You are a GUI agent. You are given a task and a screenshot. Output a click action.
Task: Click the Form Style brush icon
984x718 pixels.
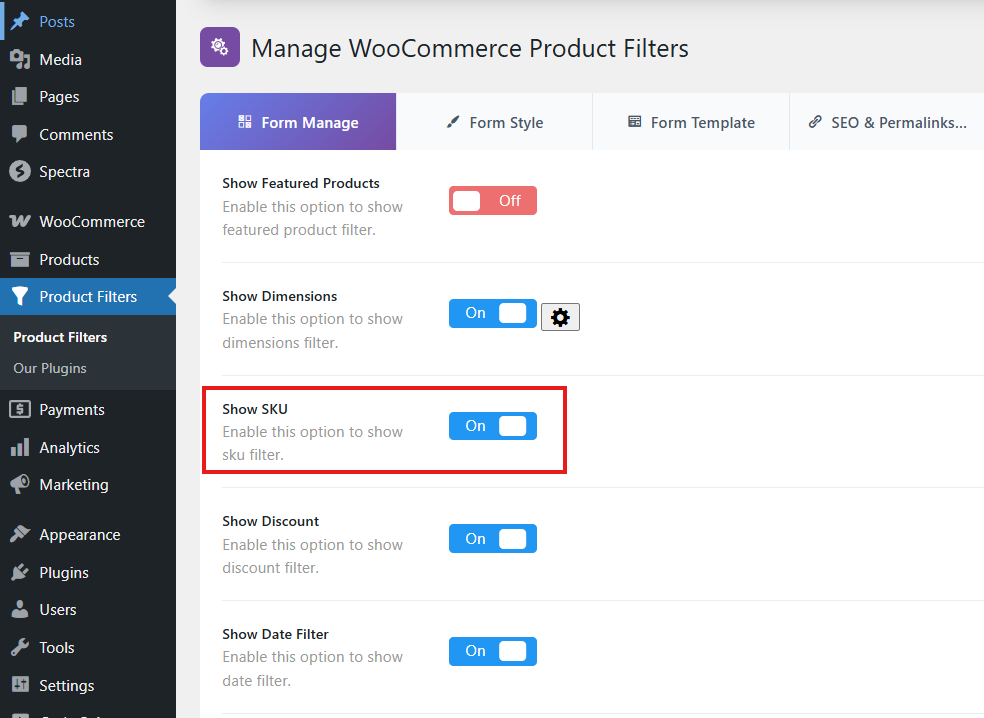tap(452, 122)
